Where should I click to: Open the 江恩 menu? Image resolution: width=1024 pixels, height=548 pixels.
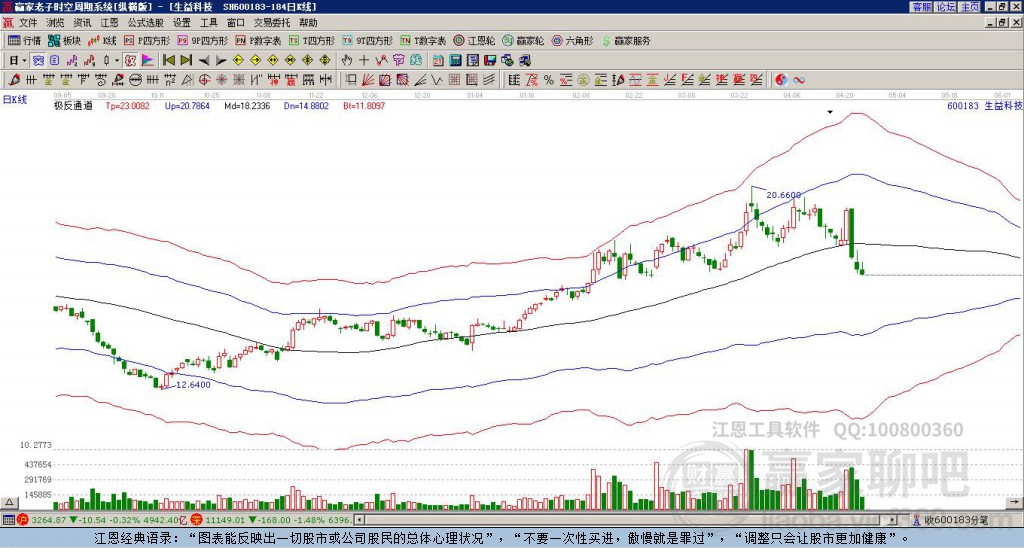click(110, 23)
